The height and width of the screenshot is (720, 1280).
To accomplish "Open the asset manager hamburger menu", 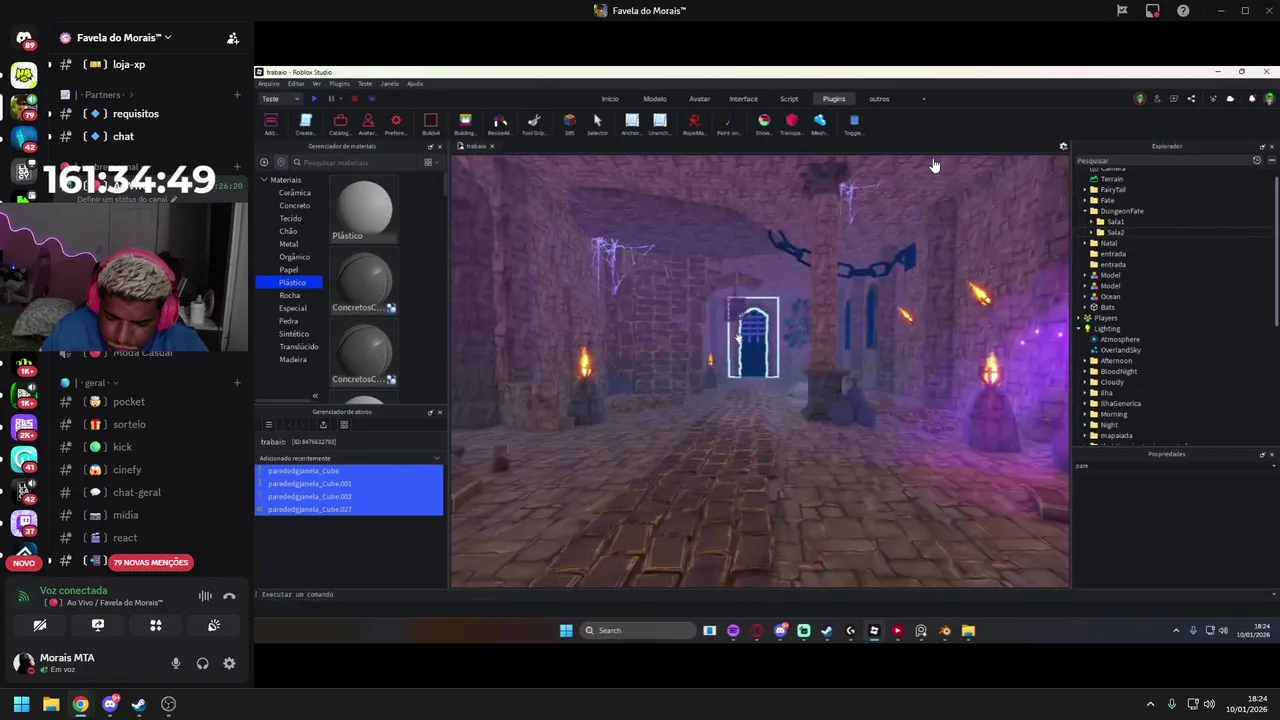I will tap(268, 425).
